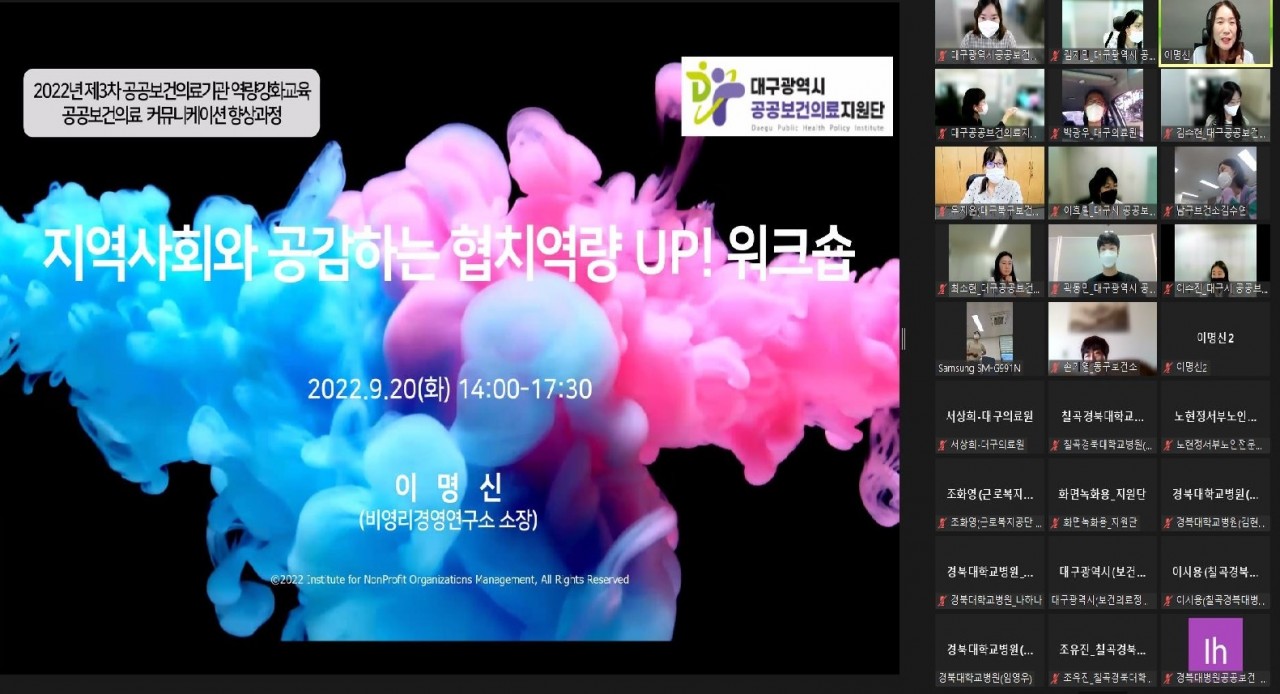Click the divider handle between slide and gallery
This screenshot has width=1280, height=694.
tap(903, 339)
